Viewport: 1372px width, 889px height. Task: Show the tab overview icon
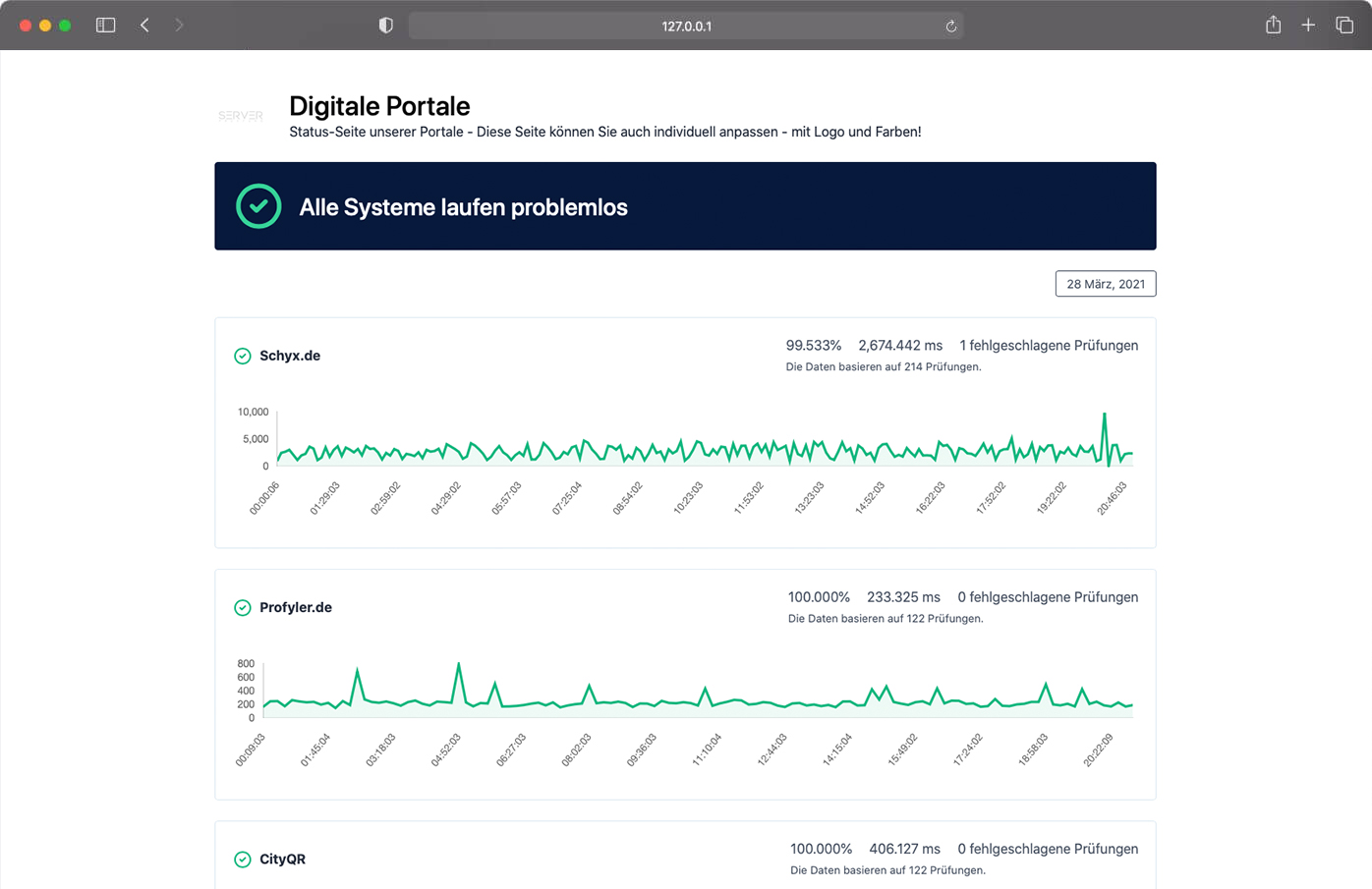click(1344, 26)
